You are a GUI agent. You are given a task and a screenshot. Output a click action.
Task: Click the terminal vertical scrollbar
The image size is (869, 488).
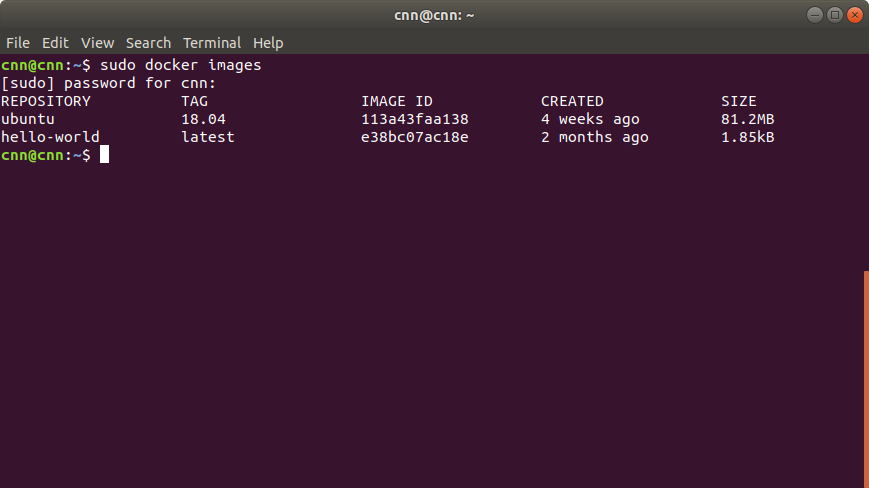(866, 379)
